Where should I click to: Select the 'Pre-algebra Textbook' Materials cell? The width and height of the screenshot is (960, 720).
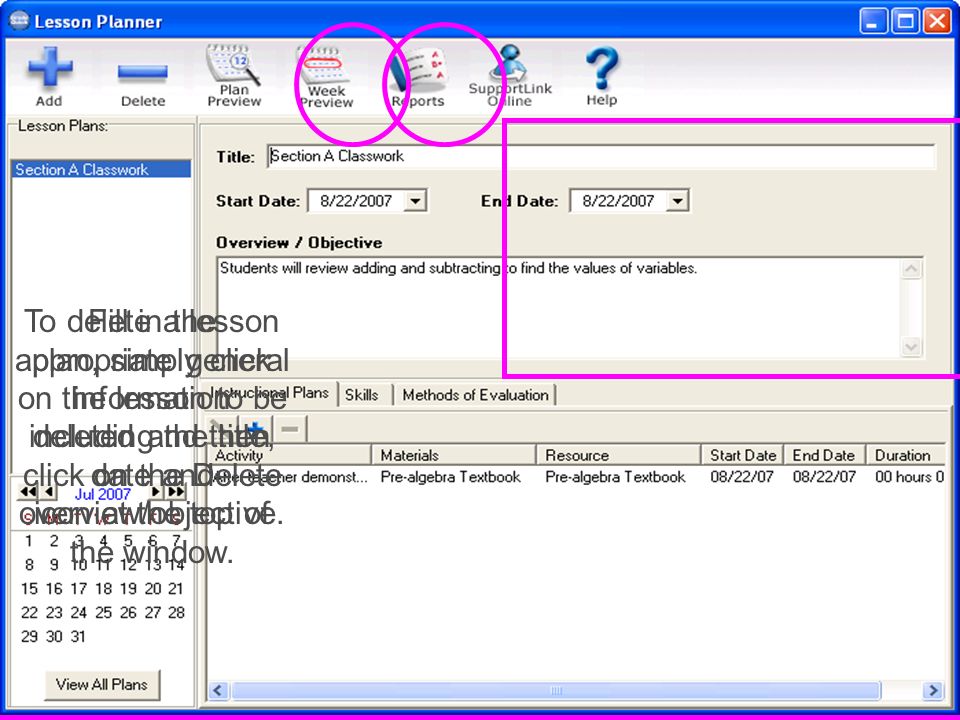tap(451, 477)
